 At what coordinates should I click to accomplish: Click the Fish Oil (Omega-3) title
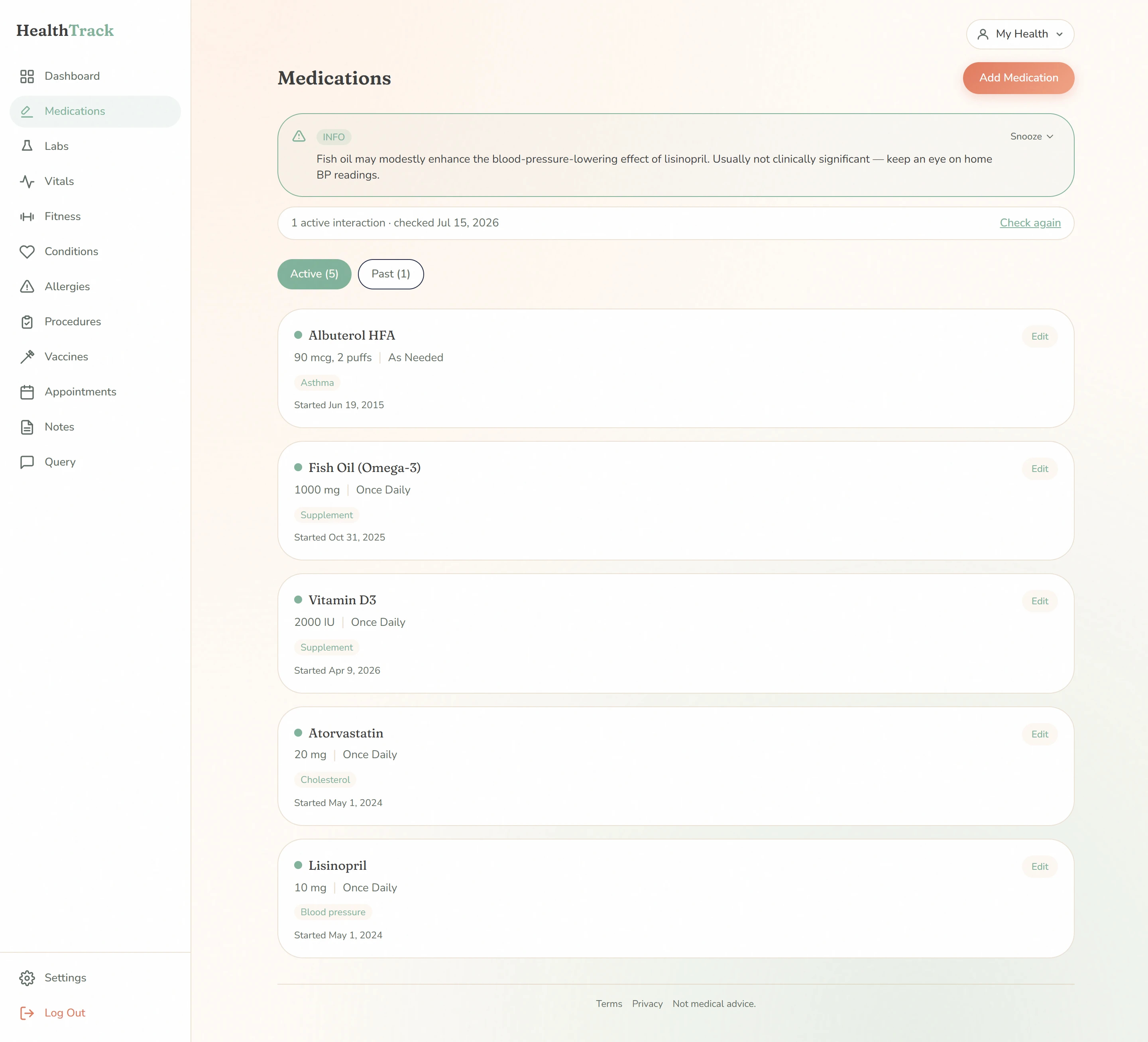[x=364, y=468]
